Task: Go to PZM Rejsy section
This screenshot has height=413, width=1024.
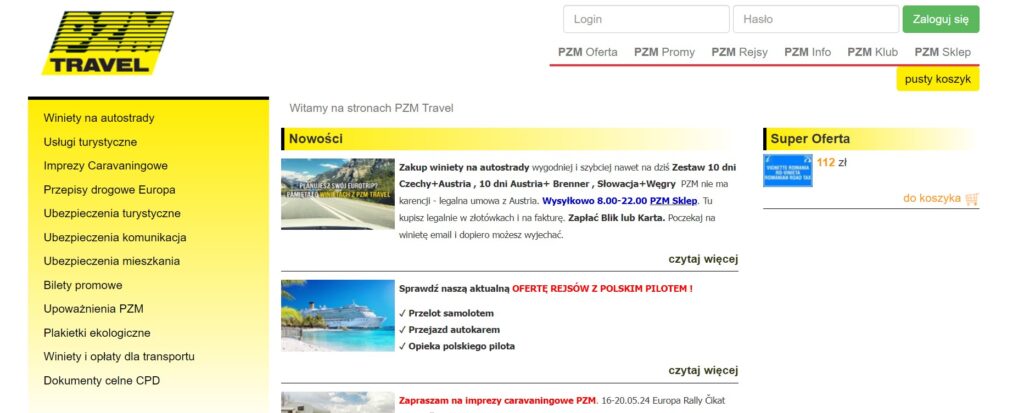Action: point(739,52)
